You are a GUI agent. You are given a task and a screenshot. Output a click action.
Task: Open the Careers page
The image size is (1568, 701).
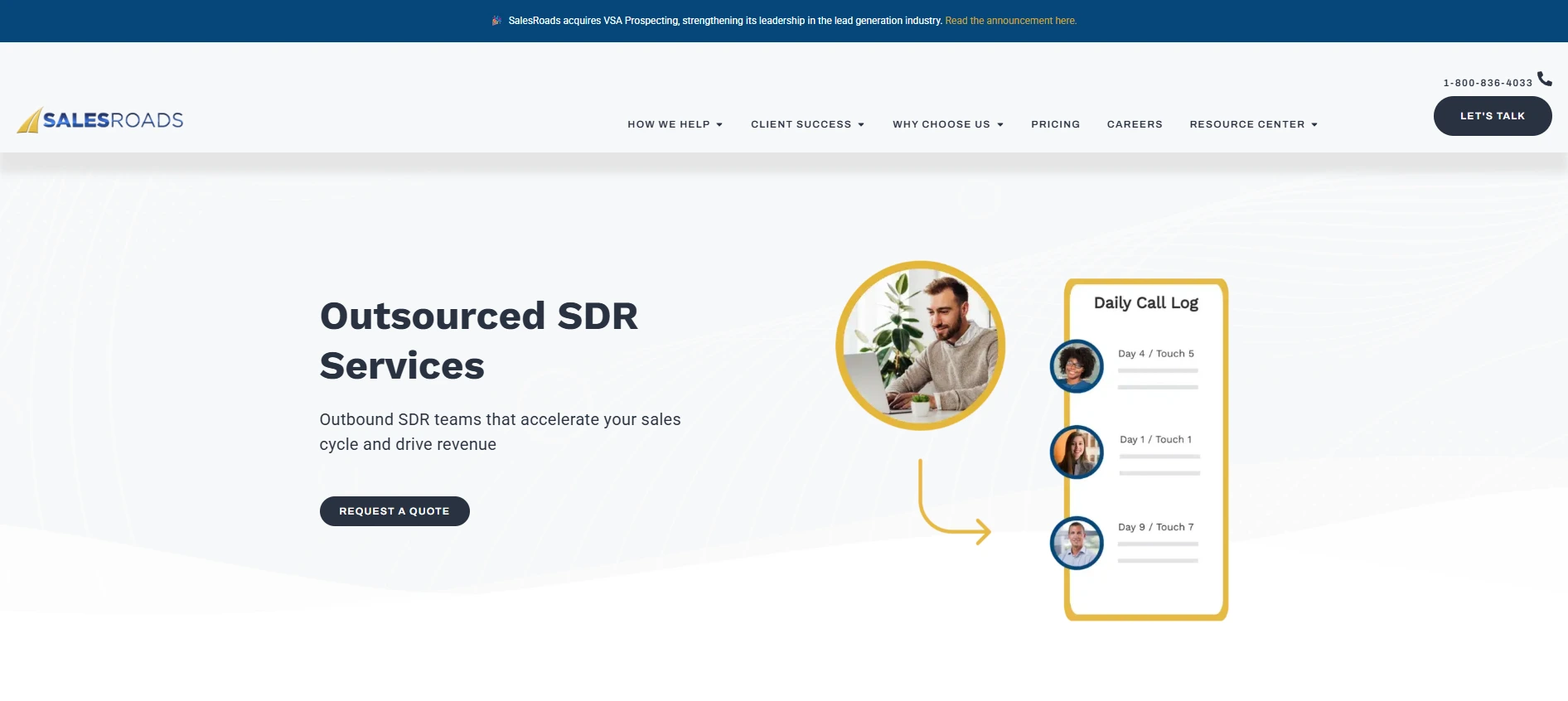click(x=1135, y=124)
